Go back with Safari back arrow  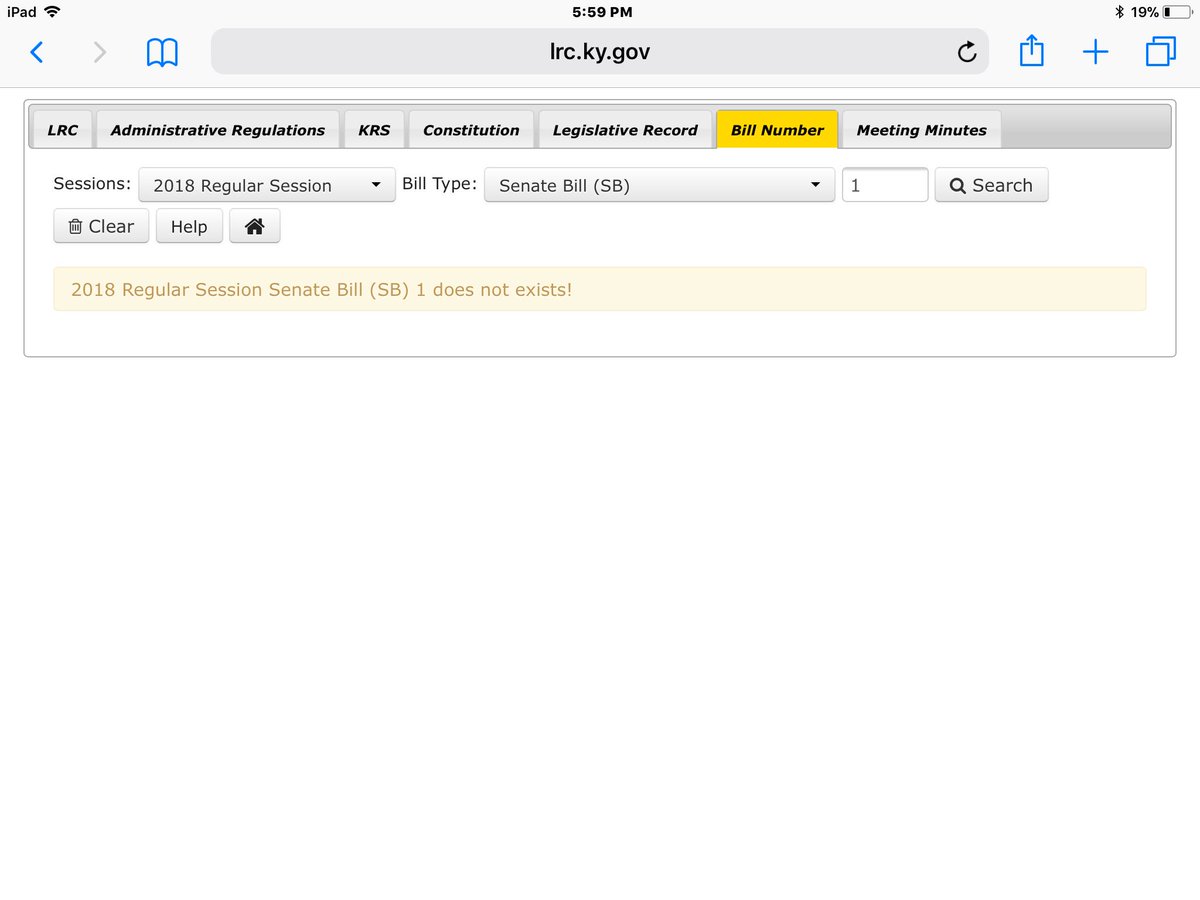click(36, 52)
